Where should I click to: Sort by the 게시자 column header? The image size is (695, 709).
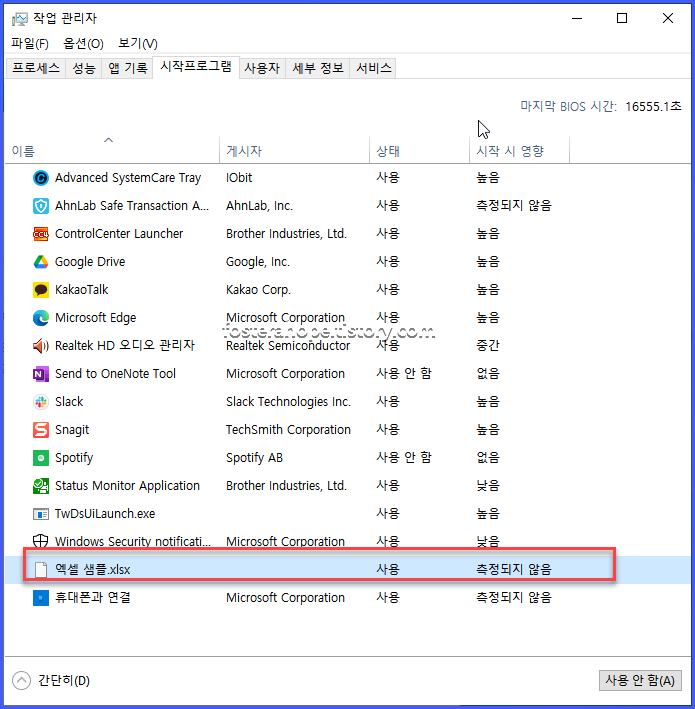pyautogui.click(x=294, y=150)
